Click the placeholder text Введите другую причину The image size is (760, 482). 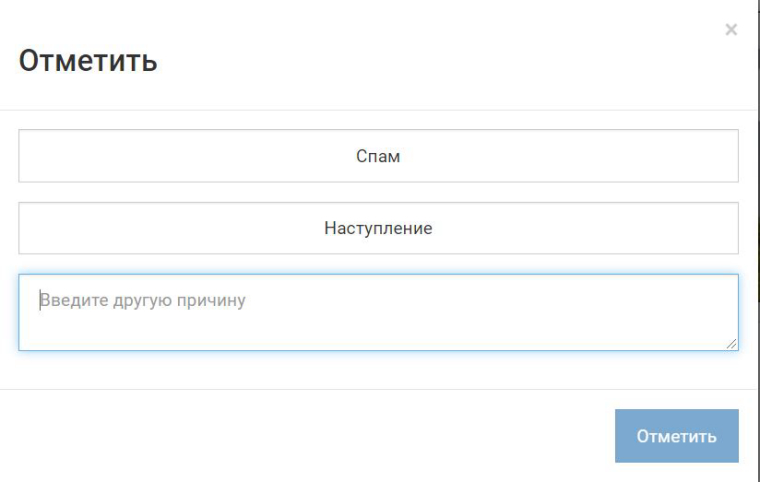point(142,300)
